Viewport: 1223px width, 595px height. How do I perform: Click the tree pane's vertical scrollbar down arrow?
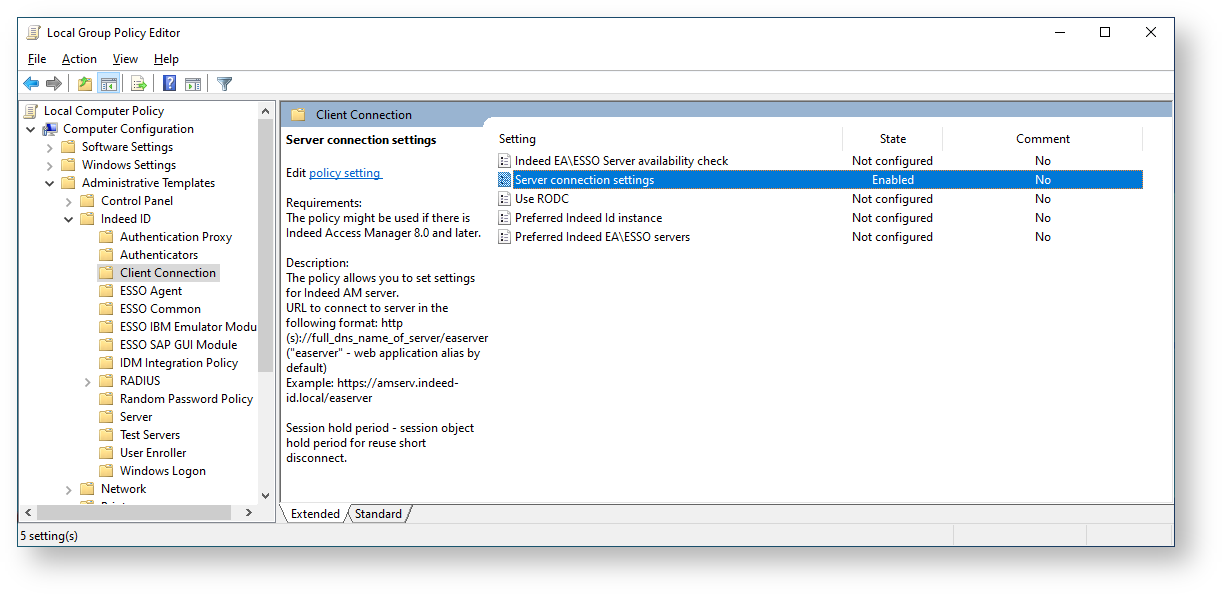pos(265,495)
